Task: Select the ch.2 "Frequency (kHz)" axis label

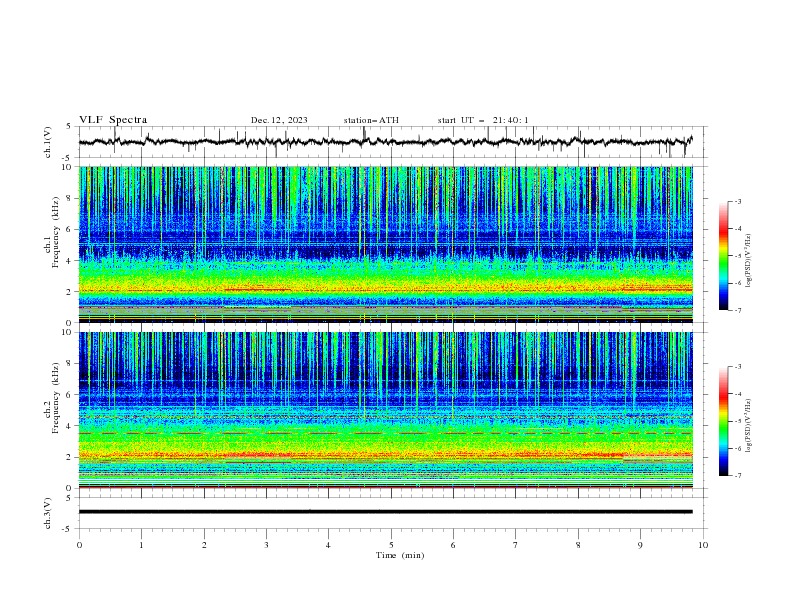Action: (x=56, y=398)
